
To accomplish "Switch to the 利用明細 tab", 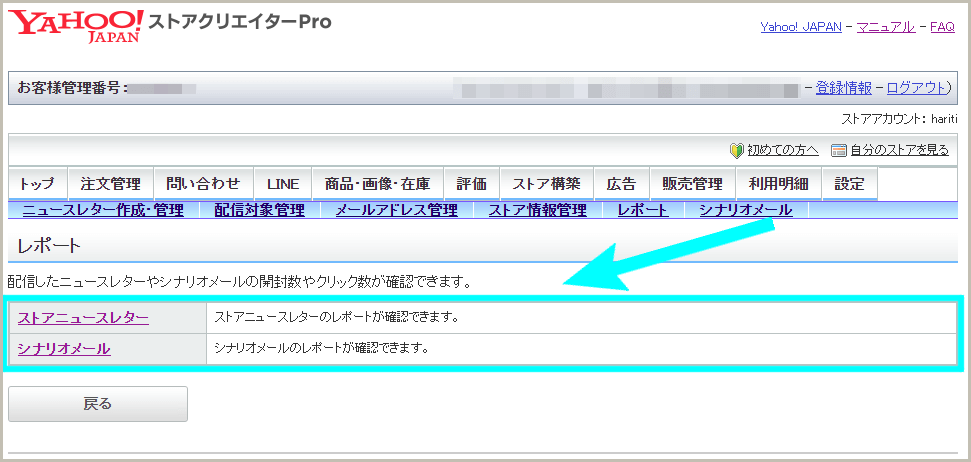I will [778, 183].
